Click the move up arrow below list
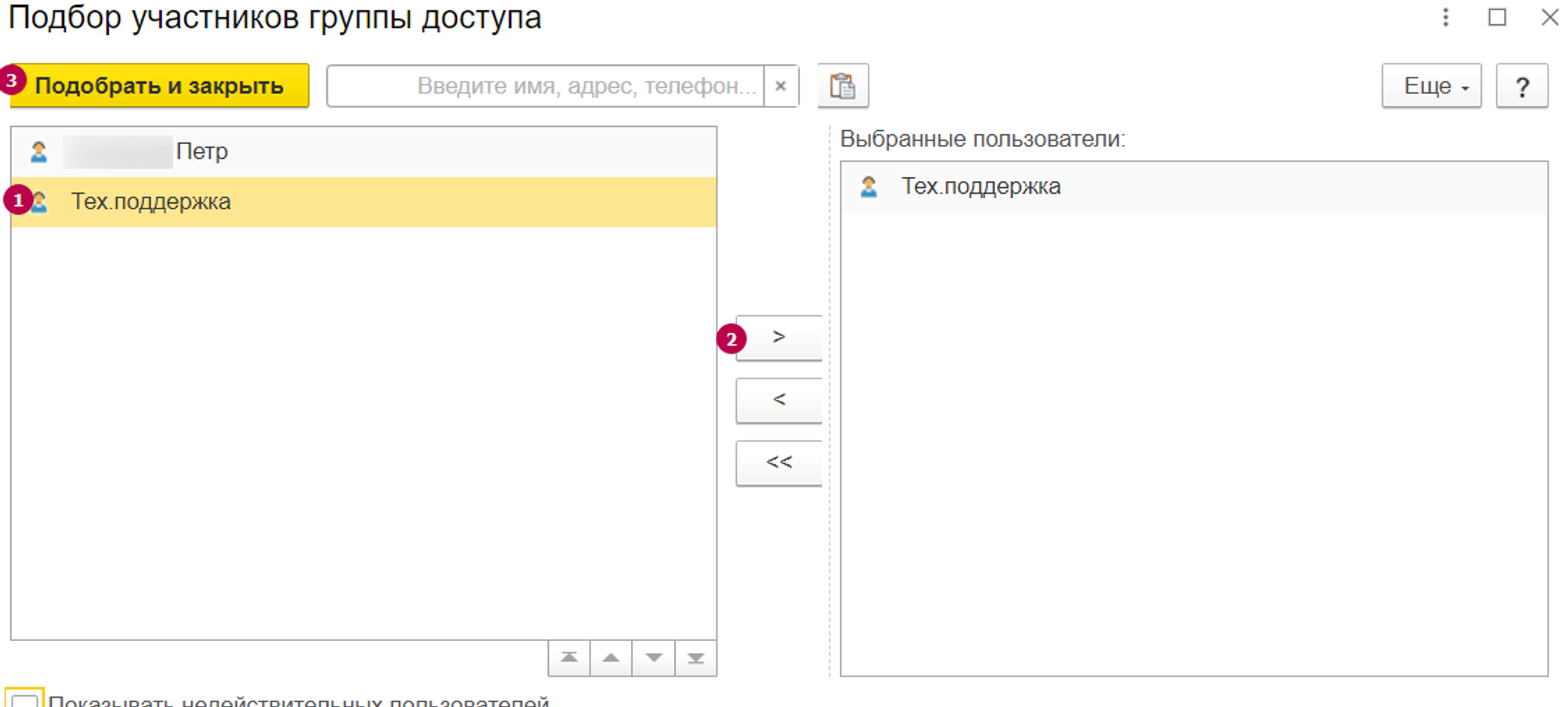Viewport: 1568px width, 707px height. [x=612, y=658]
